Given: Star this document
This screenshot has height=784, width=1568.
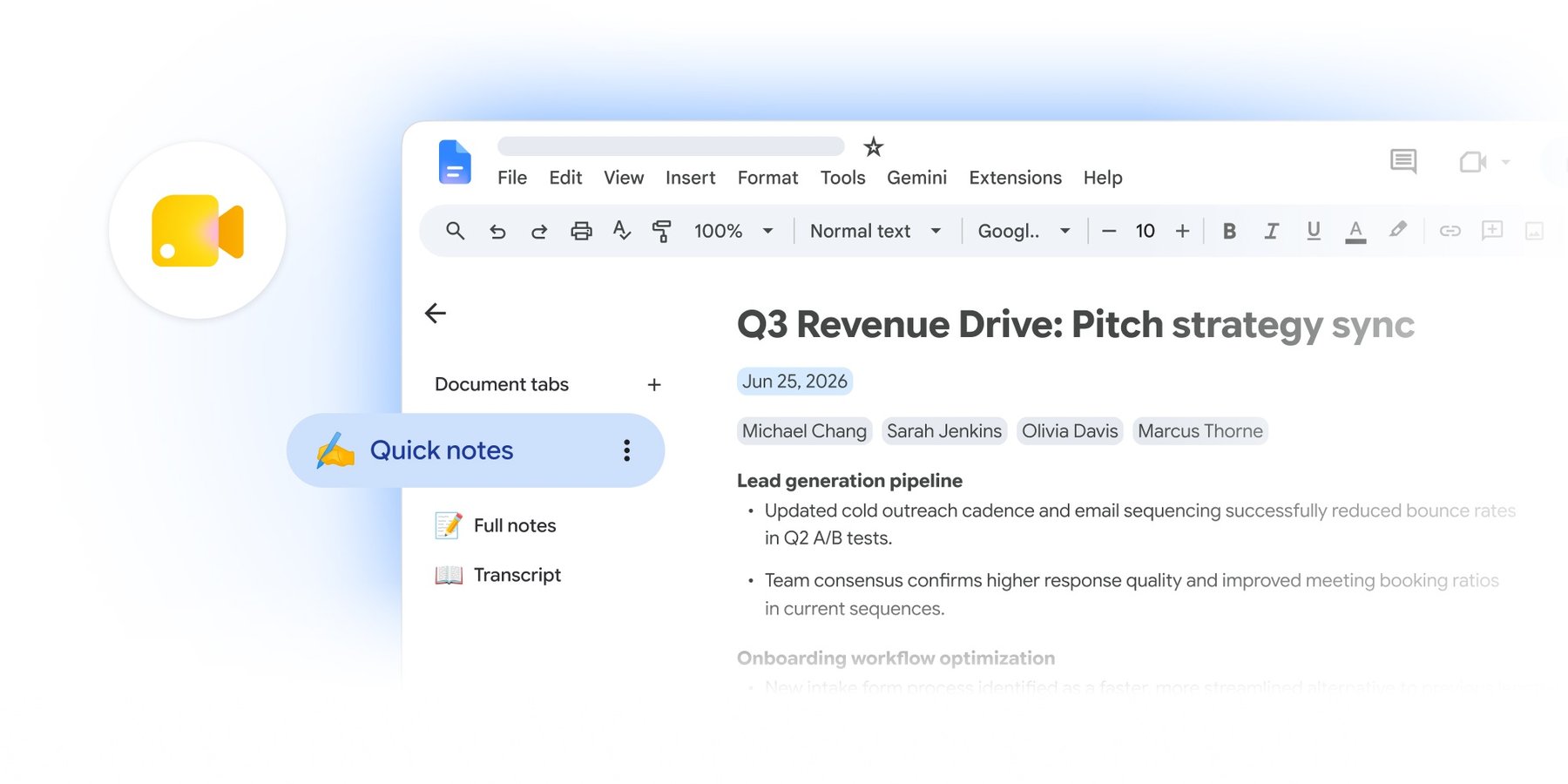Looking at the screenshot, I should [x=873, y=146].
